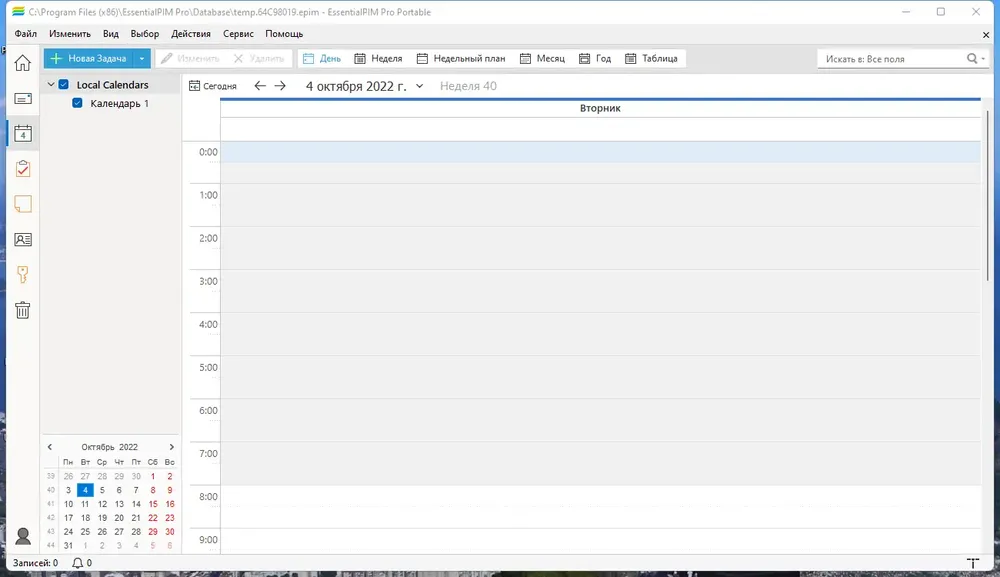The width and height of the screenshot is (1000, 577).
Task: Open the Сервис menu
Action: [x=239, y=34]
